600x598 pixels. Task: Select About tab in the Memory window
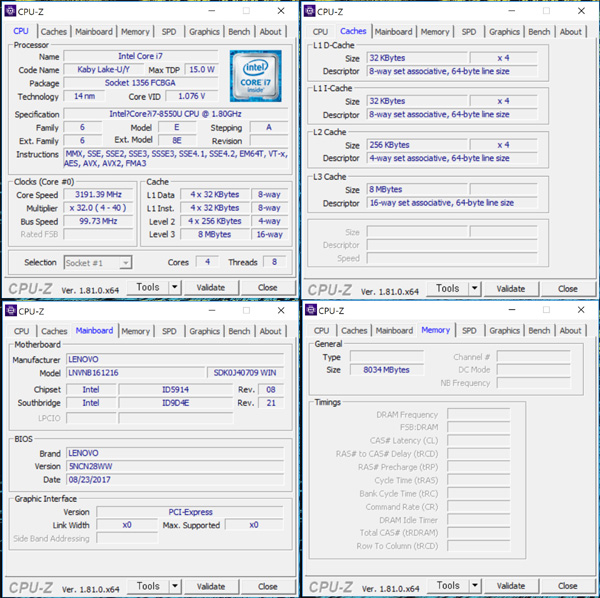tap(571, 331)
